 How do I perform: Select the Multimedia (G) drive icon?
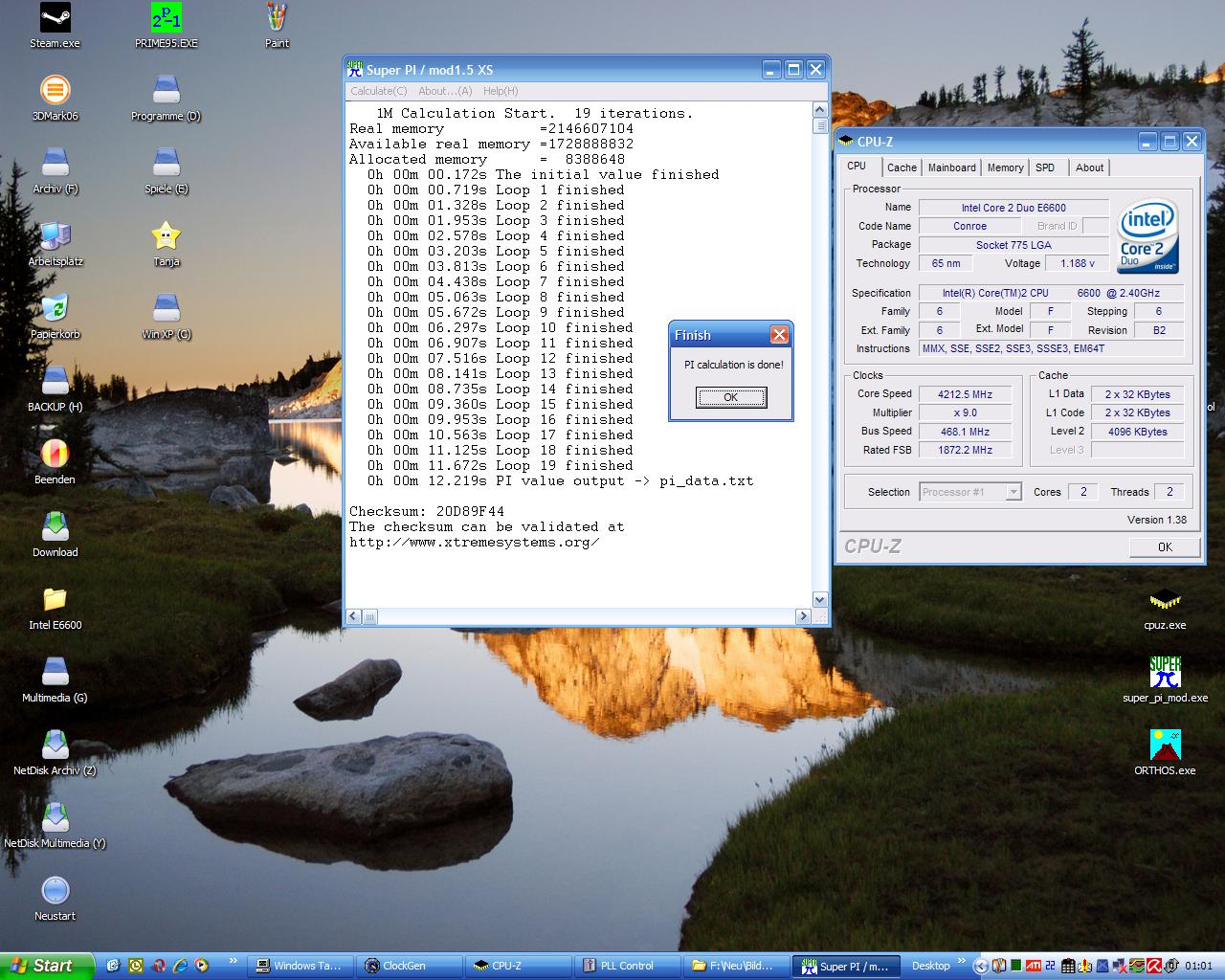(56, 680)
